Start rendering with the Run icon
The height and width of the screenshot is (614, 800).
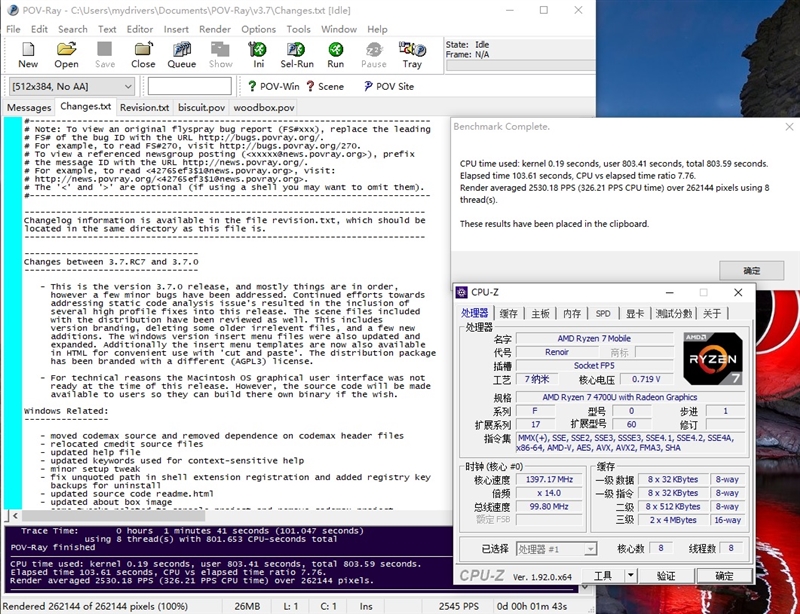click(x=335, y=54)
